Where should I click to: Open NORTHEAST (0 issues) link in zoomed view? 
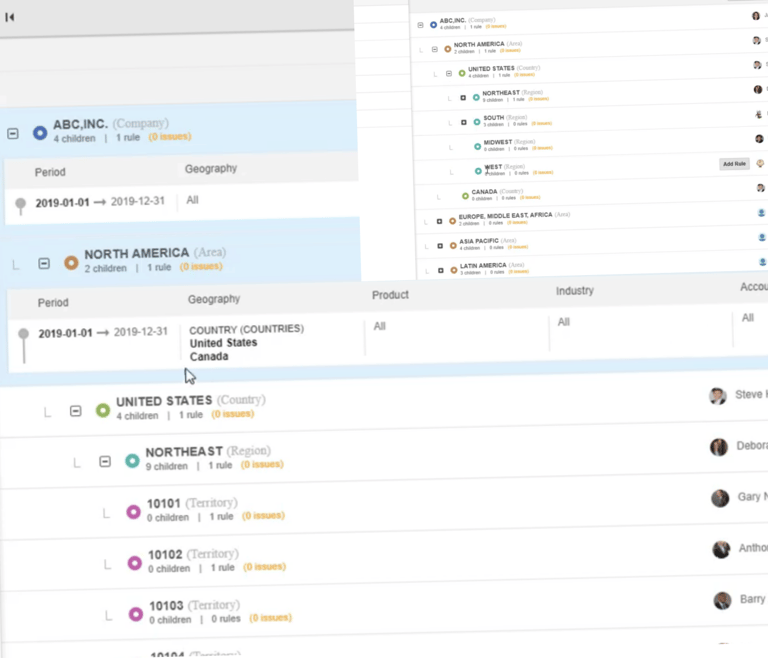point(262,464)
